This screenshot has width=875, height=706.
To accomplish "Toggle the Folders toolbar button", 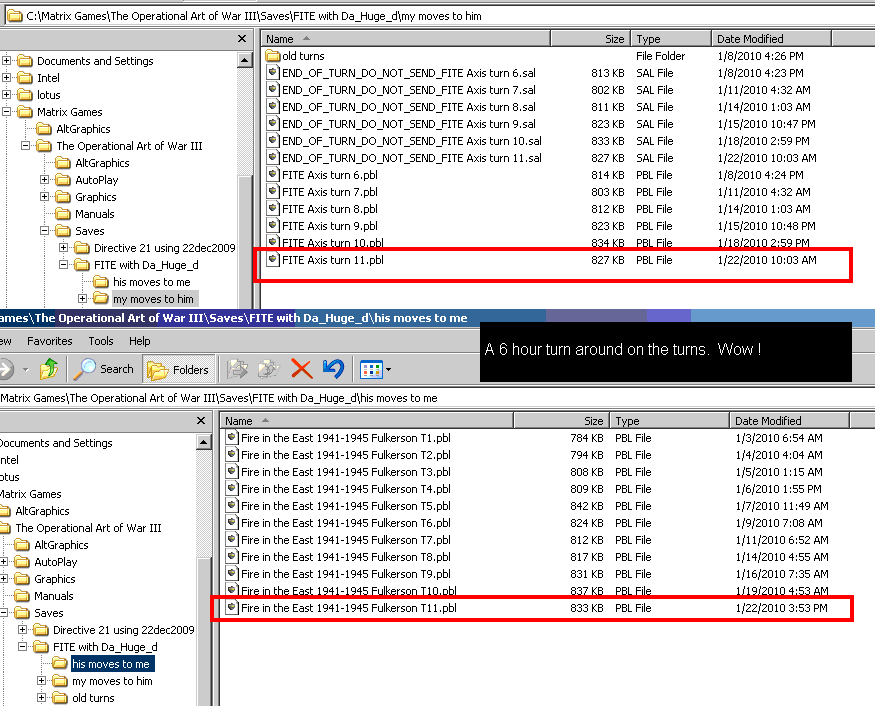I will point(179,369).
